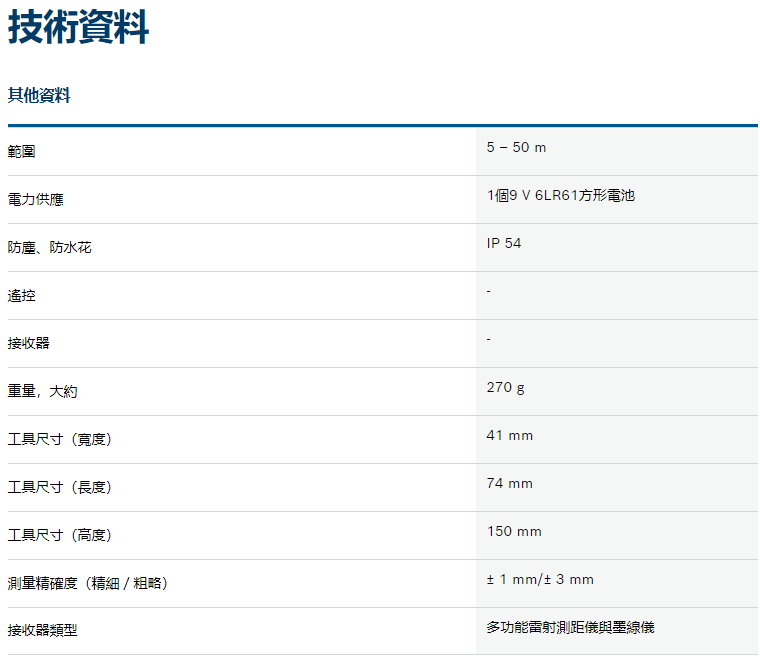This screenshot has height=659, width=760.
Task: Select the 41 mm width value
Action: [510, 436]
